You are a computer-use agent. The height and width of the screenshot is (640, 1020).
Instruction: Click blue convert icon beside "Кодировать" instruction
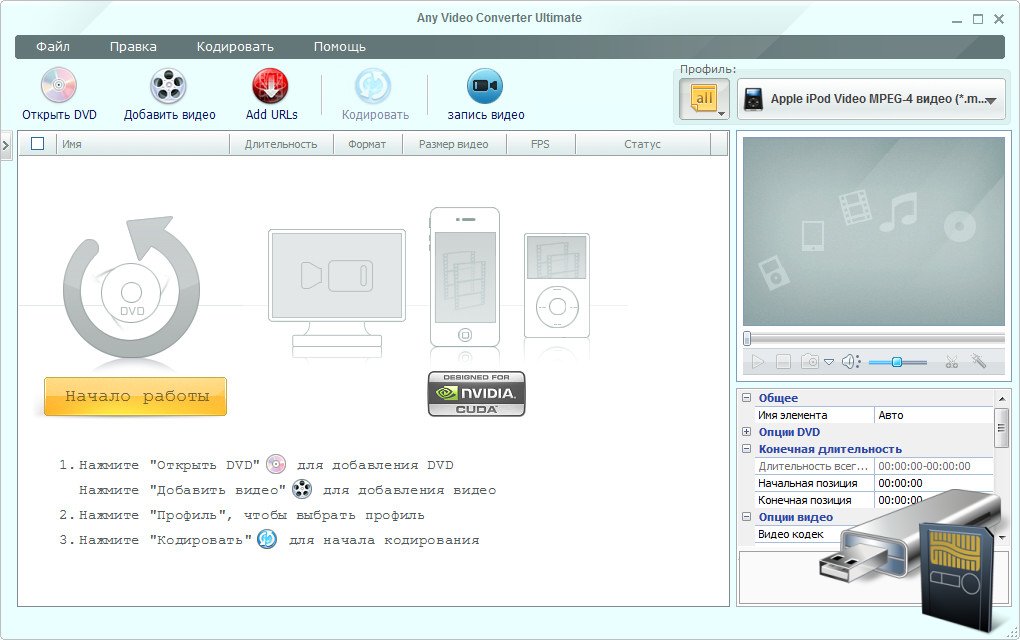click(267, 539)
